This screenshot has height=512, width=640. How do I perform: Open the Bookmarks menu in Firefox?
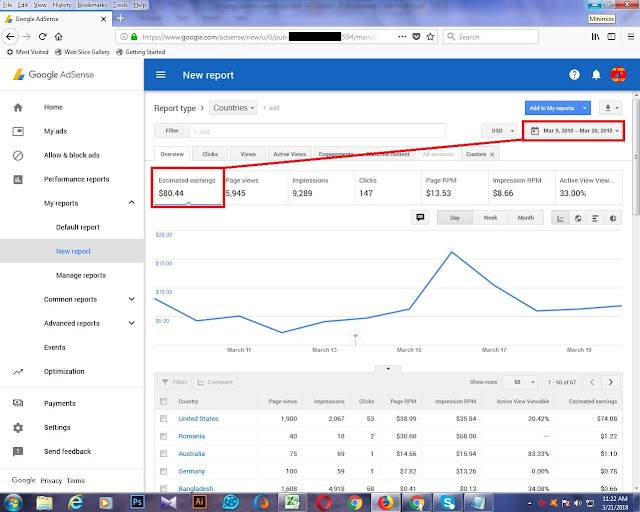pyautogui.click(x=92, y=5)
